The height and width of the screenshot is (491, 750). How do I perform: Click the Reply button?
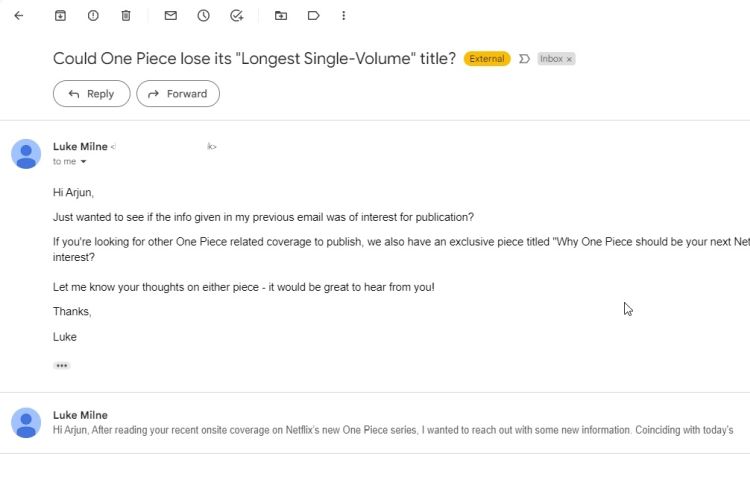(x=91, y=94)
